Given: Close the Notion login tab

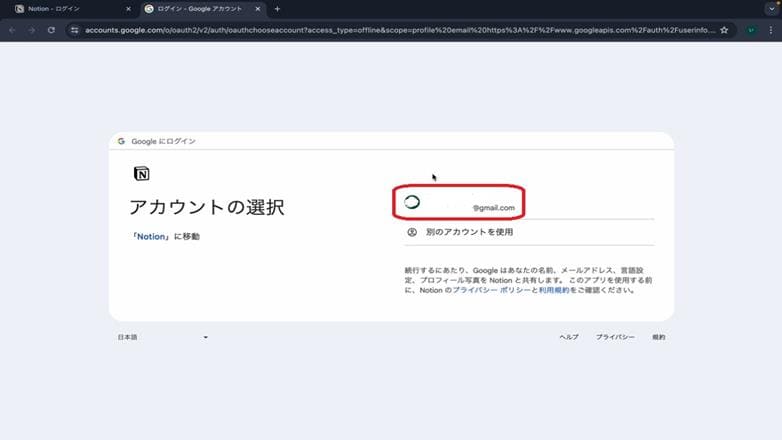Looking at the screenshot, I should coord(128,9).
